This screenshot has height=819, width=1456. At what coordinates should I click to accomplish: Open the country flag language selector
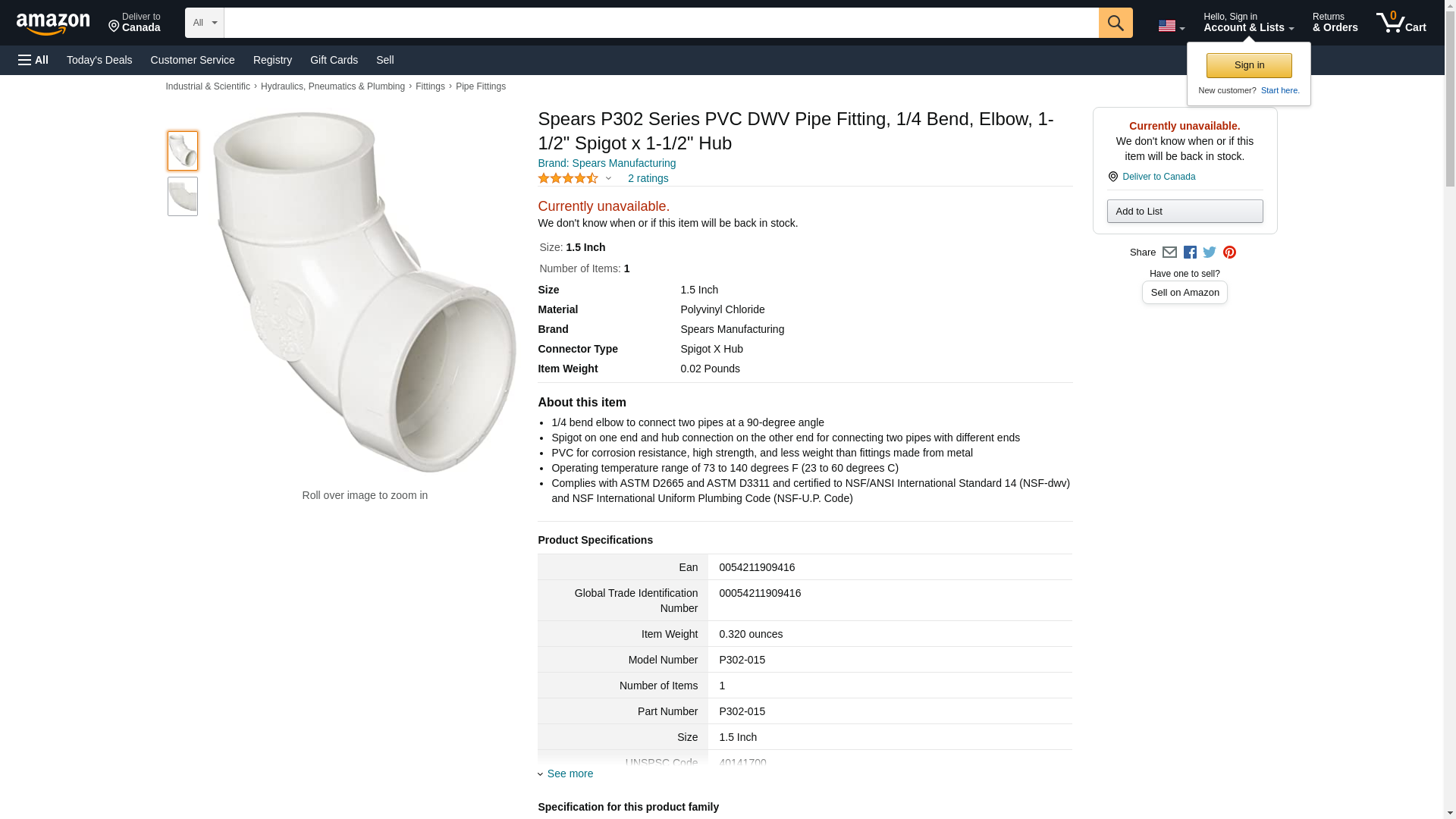[x=1171, y=26]
